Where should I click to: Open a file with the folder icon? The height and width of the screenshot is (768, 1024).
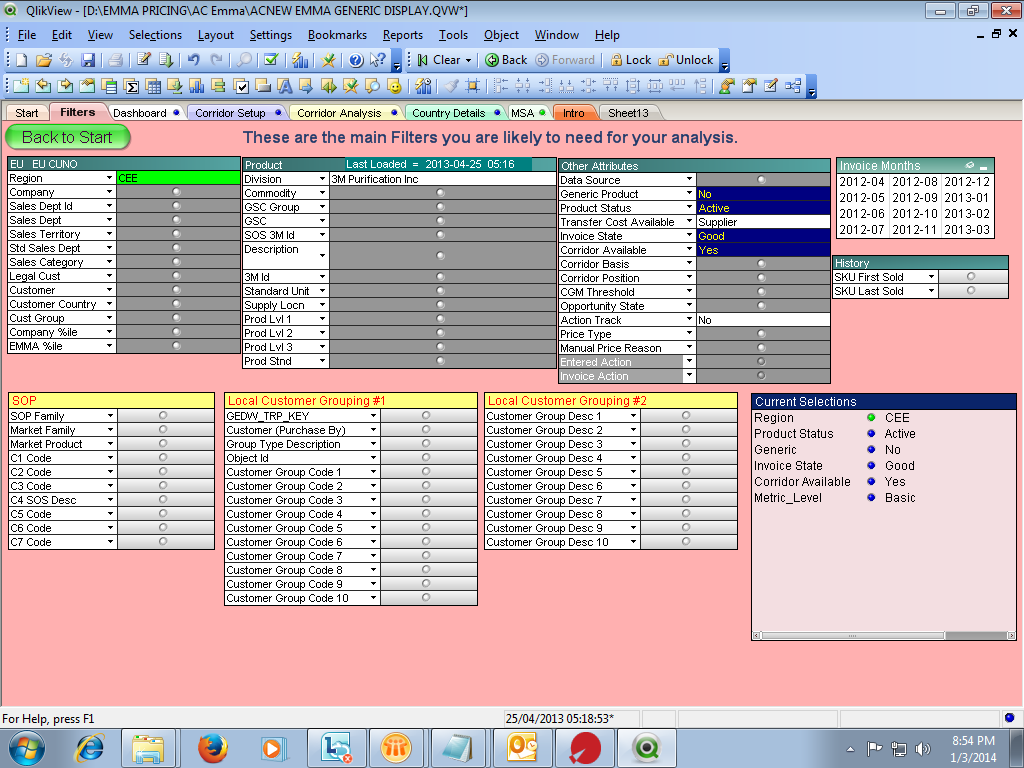click(44, 60)
